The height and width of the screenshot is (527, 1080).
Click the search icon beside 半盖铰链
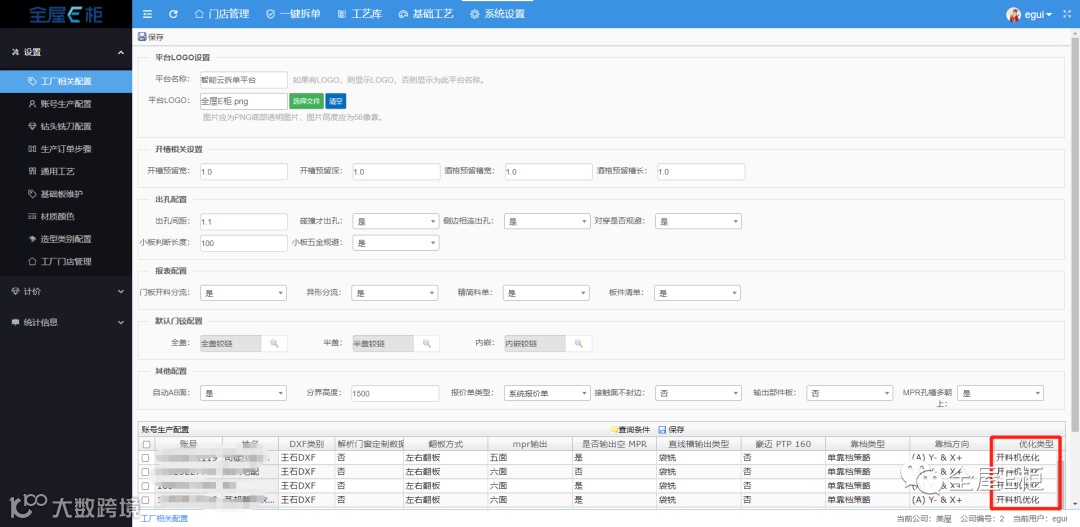pyautogui.click(x=426, y=343)
